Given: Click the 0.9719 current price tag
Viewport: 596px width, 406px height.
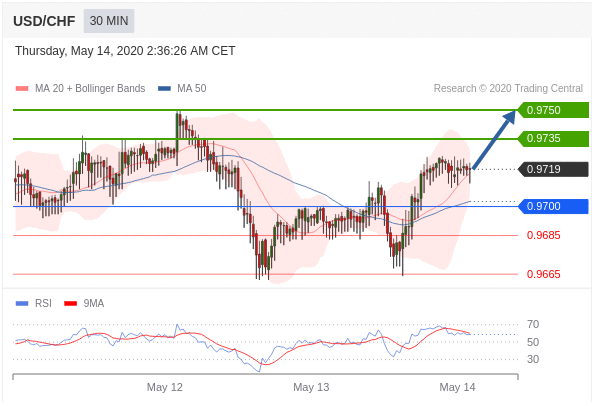Looking at the screenshot, I should point(553,169).
